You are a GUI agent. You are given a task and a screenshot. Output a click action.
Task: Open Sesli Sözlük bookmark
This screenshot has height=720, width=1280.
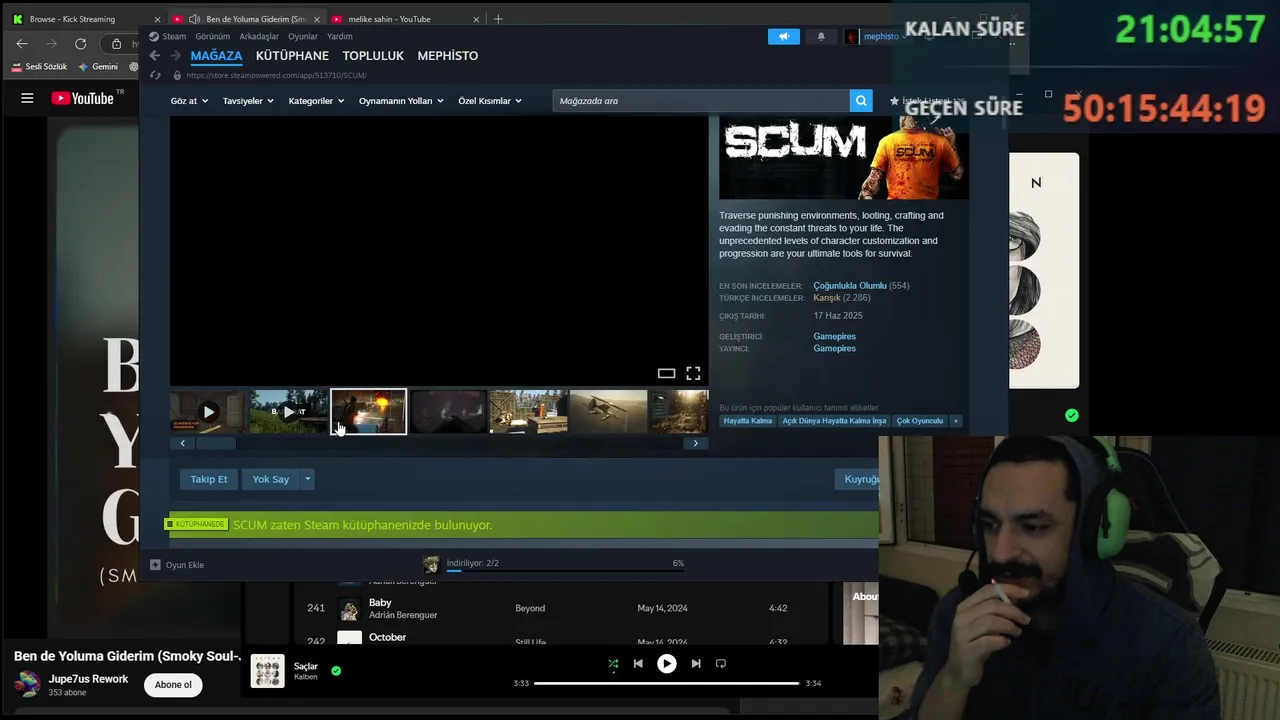tap(39, 66)
